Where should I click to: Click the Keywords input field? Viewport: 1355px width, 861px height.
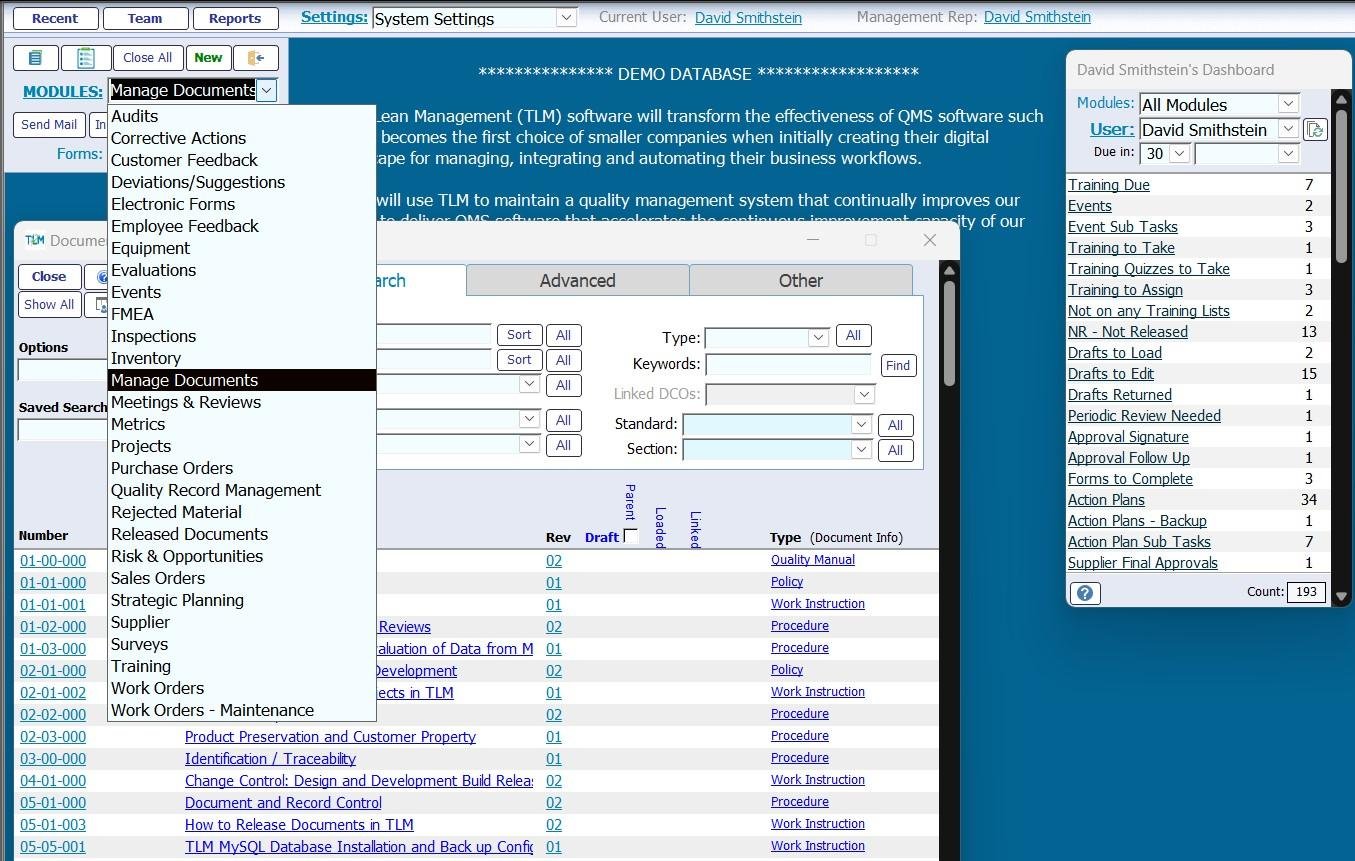tap(788, 365)
